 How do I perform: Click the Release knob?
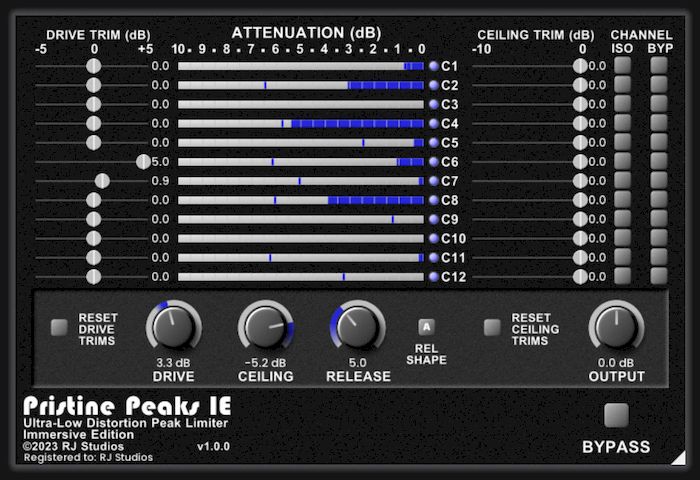pyautogui.click(x=357, y=326)
